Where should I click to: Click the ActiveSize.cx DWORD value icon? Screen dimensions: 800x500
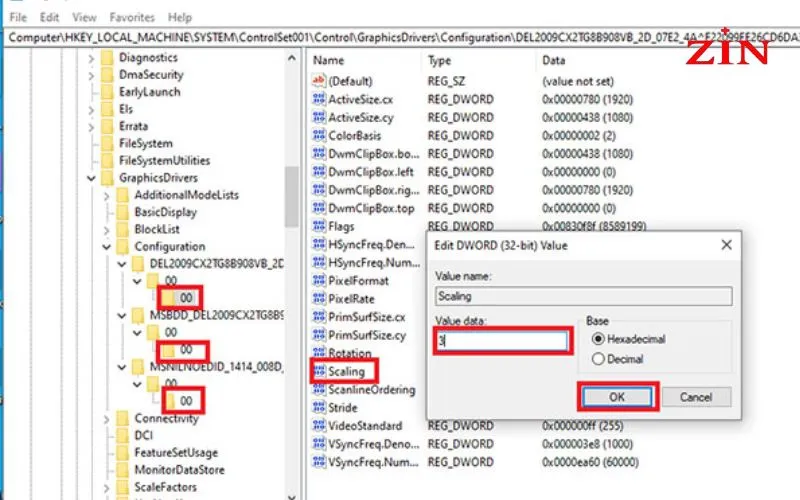click(319, 99)
